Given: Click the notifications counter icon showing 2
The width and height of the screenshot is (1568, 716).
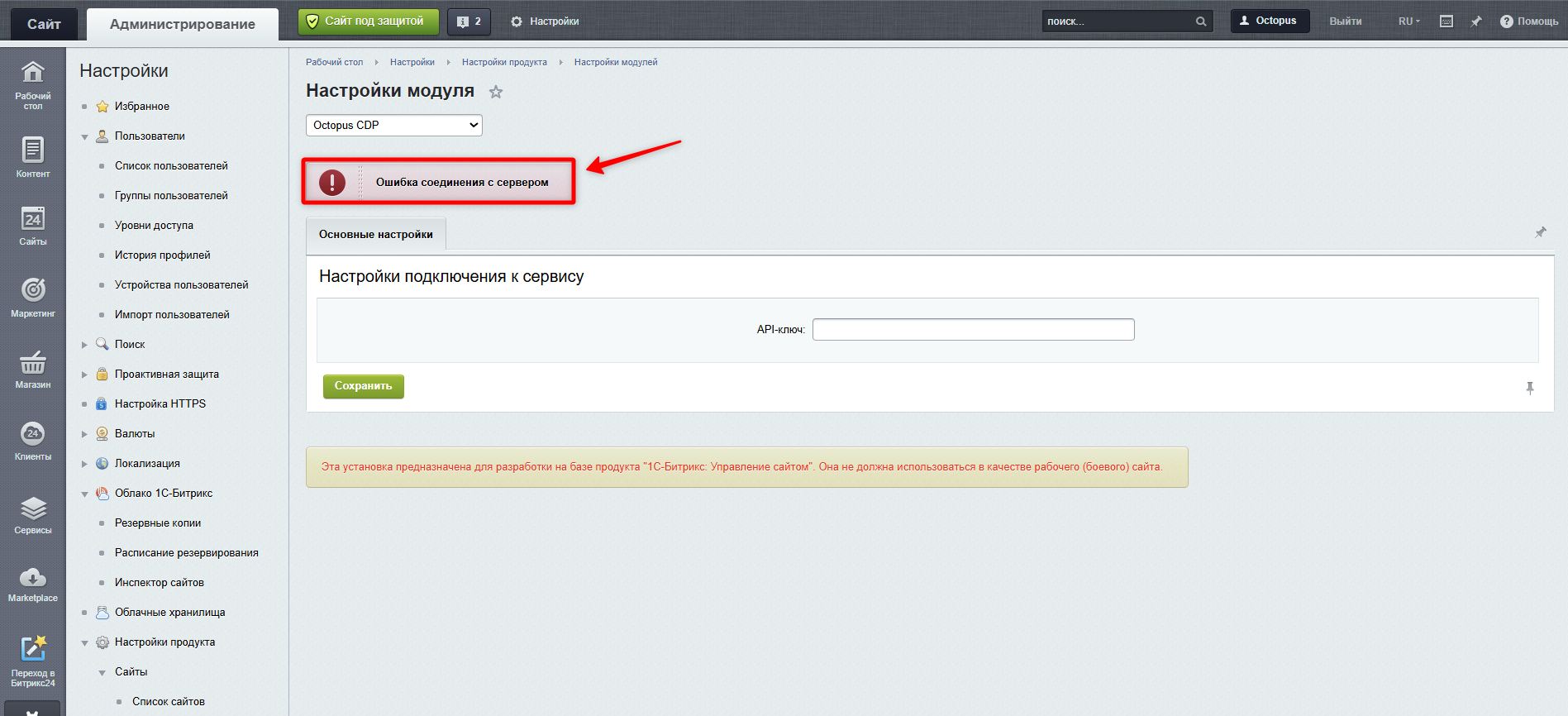Looking at the screenshot, I should coord(469,21).
